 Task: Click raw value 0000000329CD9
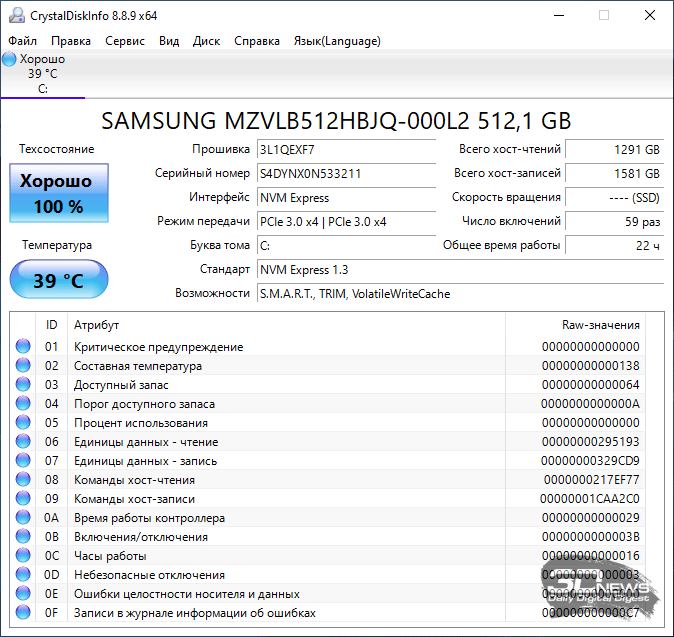click(x=590, y=461)
